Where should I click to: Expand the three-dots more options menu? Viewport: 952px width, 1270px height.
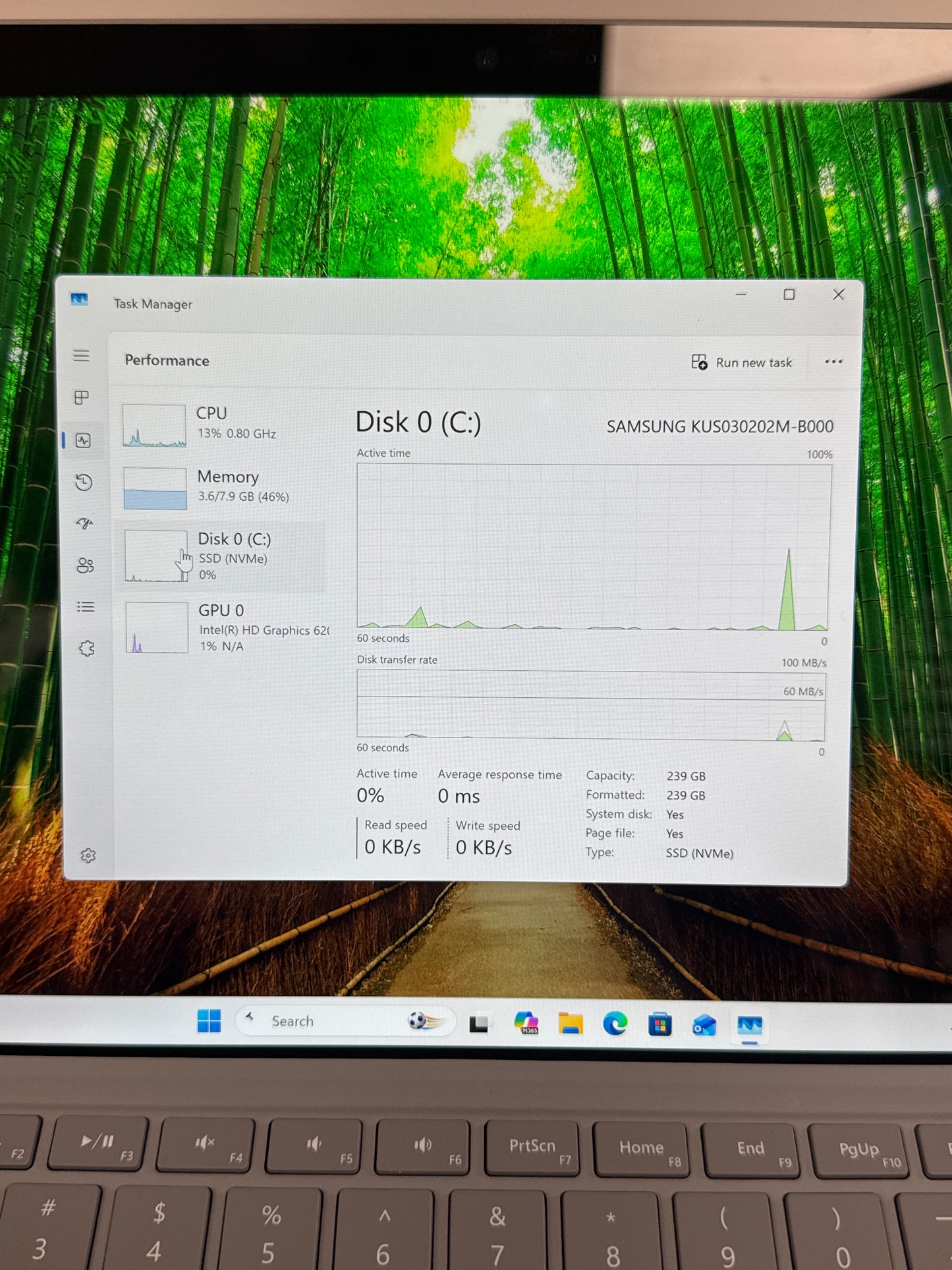pyautogui.click(x=833, y=362)
